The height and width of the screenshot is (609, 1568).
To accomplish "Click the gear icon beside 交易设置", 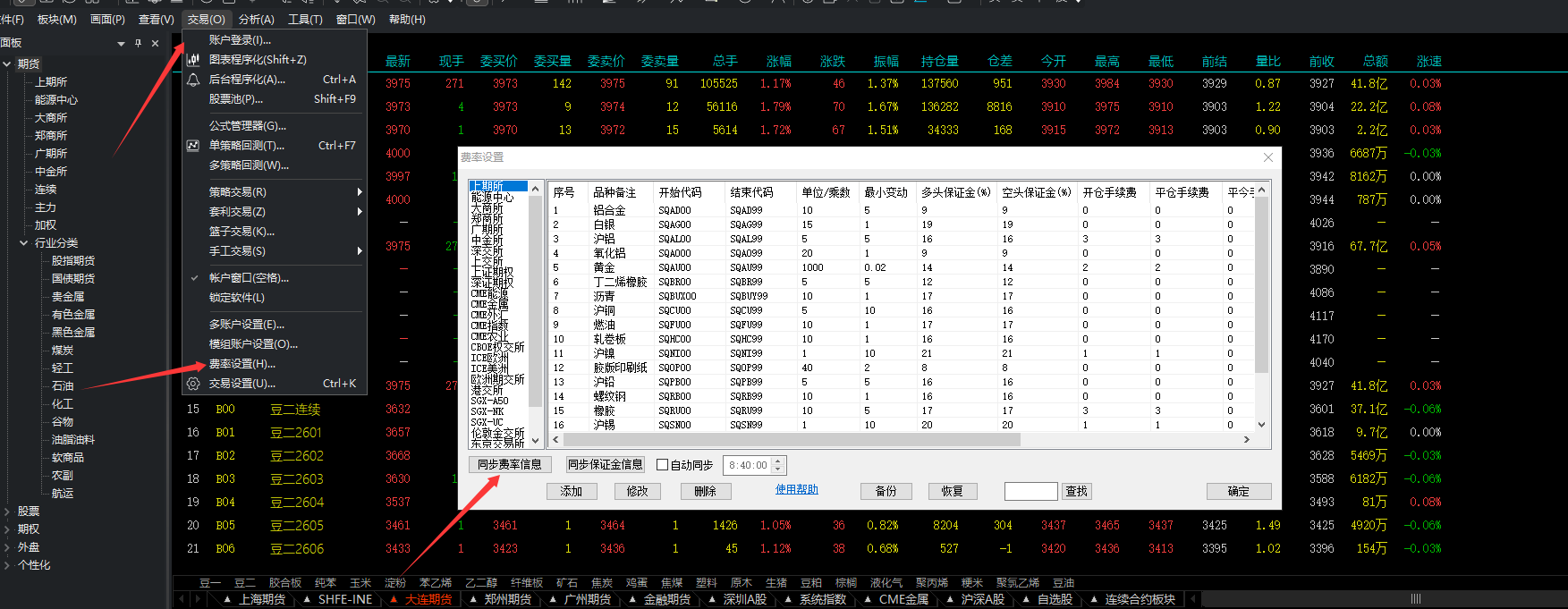I will pos(192,384).
